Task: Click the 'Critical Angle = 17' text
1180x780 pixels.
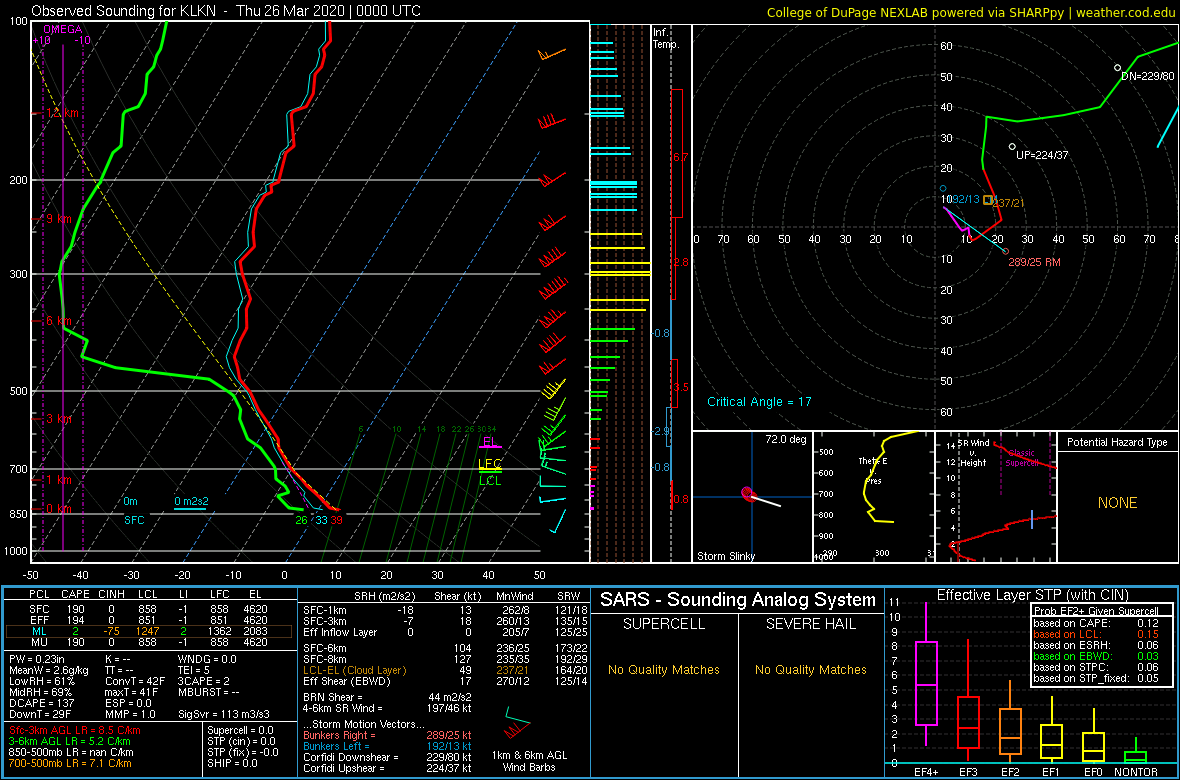Action: tap(759, 402)
